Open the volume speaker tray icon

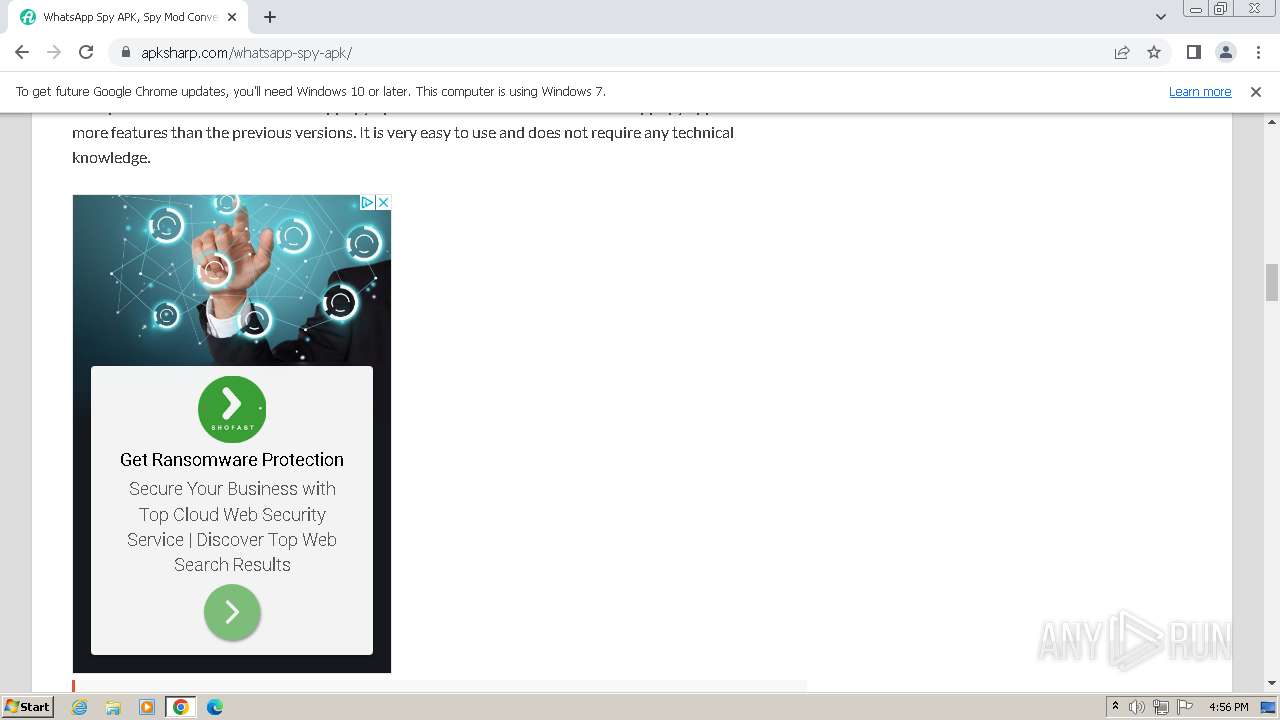pos(1137,707)
